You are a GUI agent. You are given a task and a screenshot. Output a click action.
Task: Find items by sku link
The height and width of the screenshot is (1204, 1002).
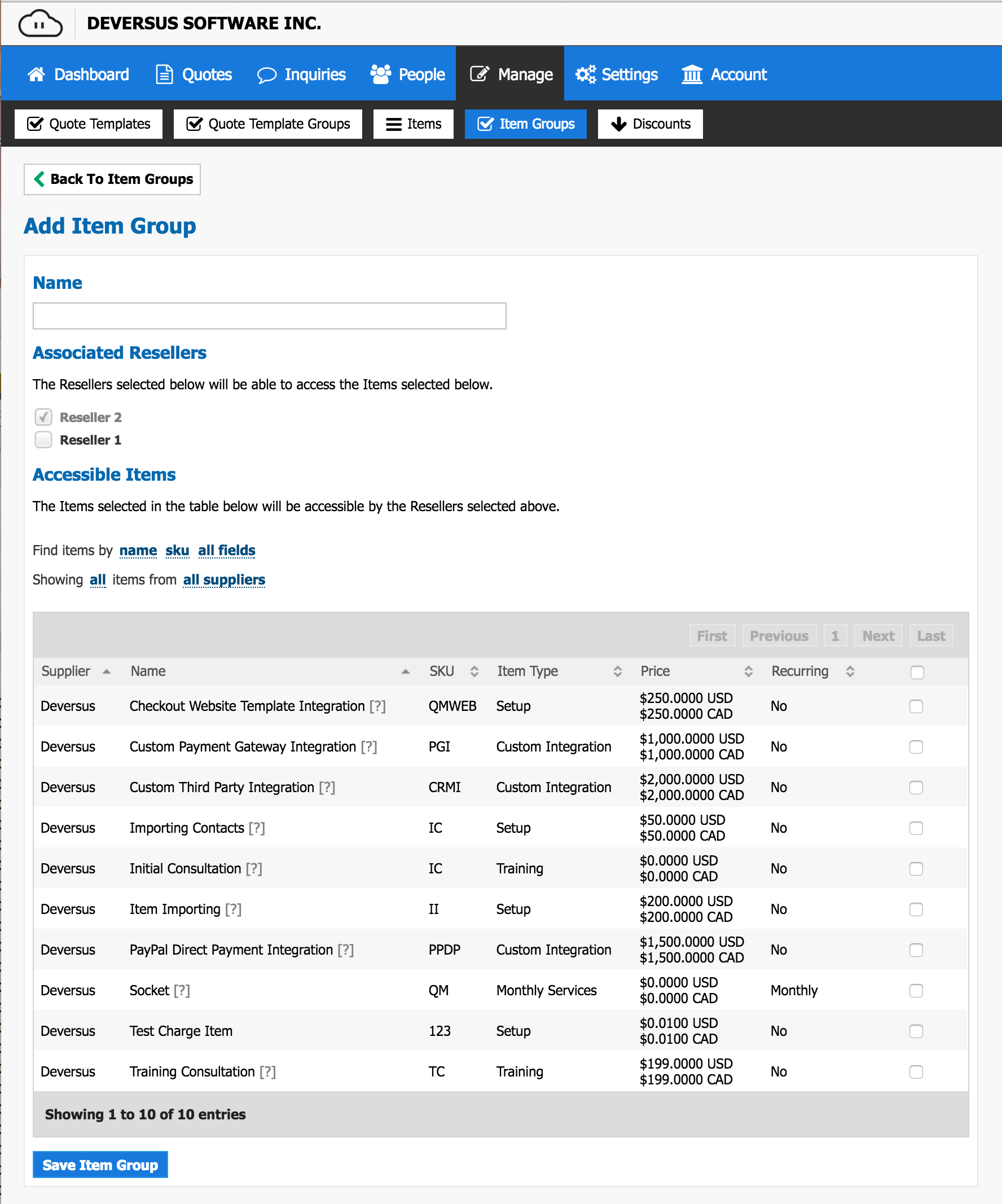point(177,551)
